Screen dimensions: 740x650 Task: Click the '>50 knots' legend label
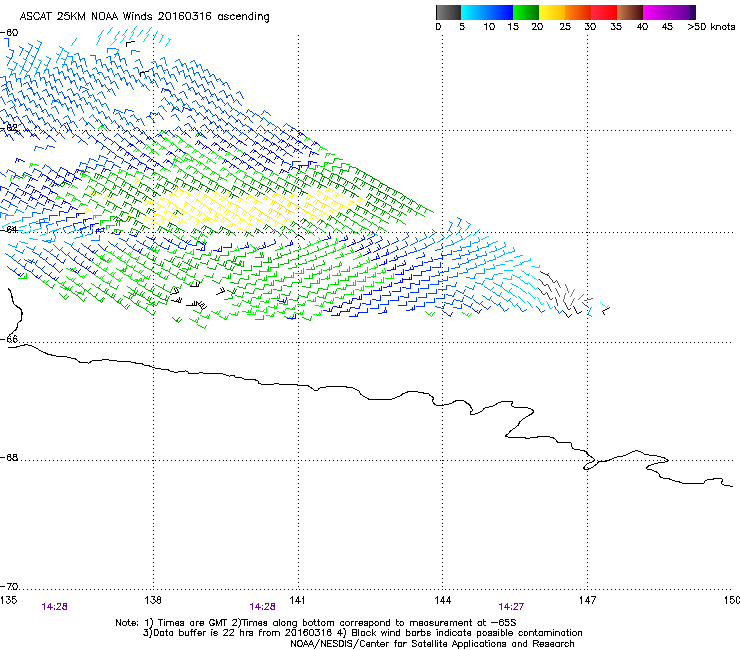point(711,27)
